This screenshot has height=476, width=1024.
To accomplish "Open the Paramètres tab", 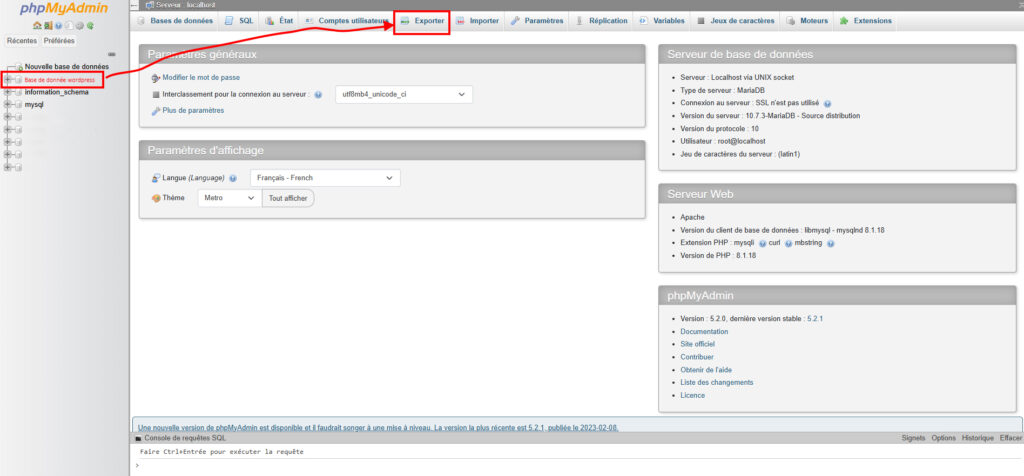I will 537,21.
